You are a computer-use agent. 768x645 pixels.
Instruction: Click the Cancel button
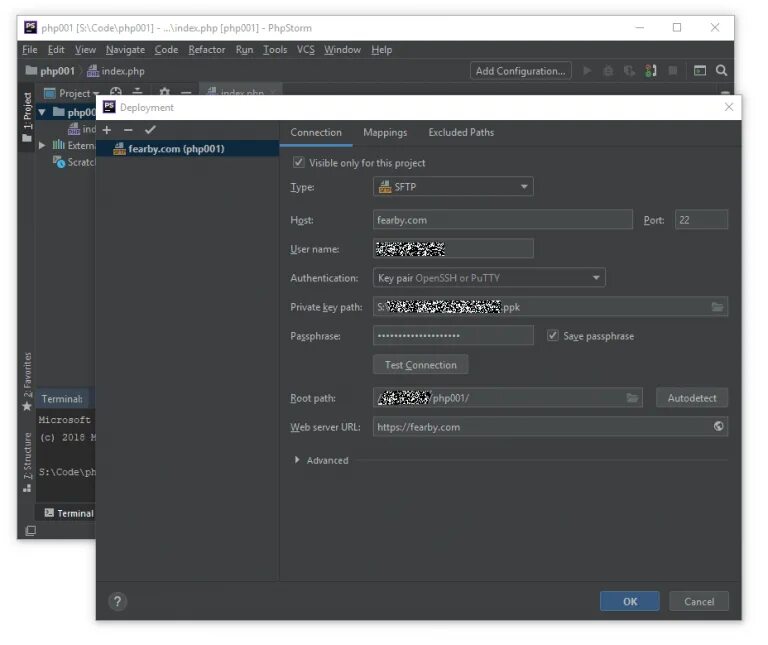click(x=699, y=601)
